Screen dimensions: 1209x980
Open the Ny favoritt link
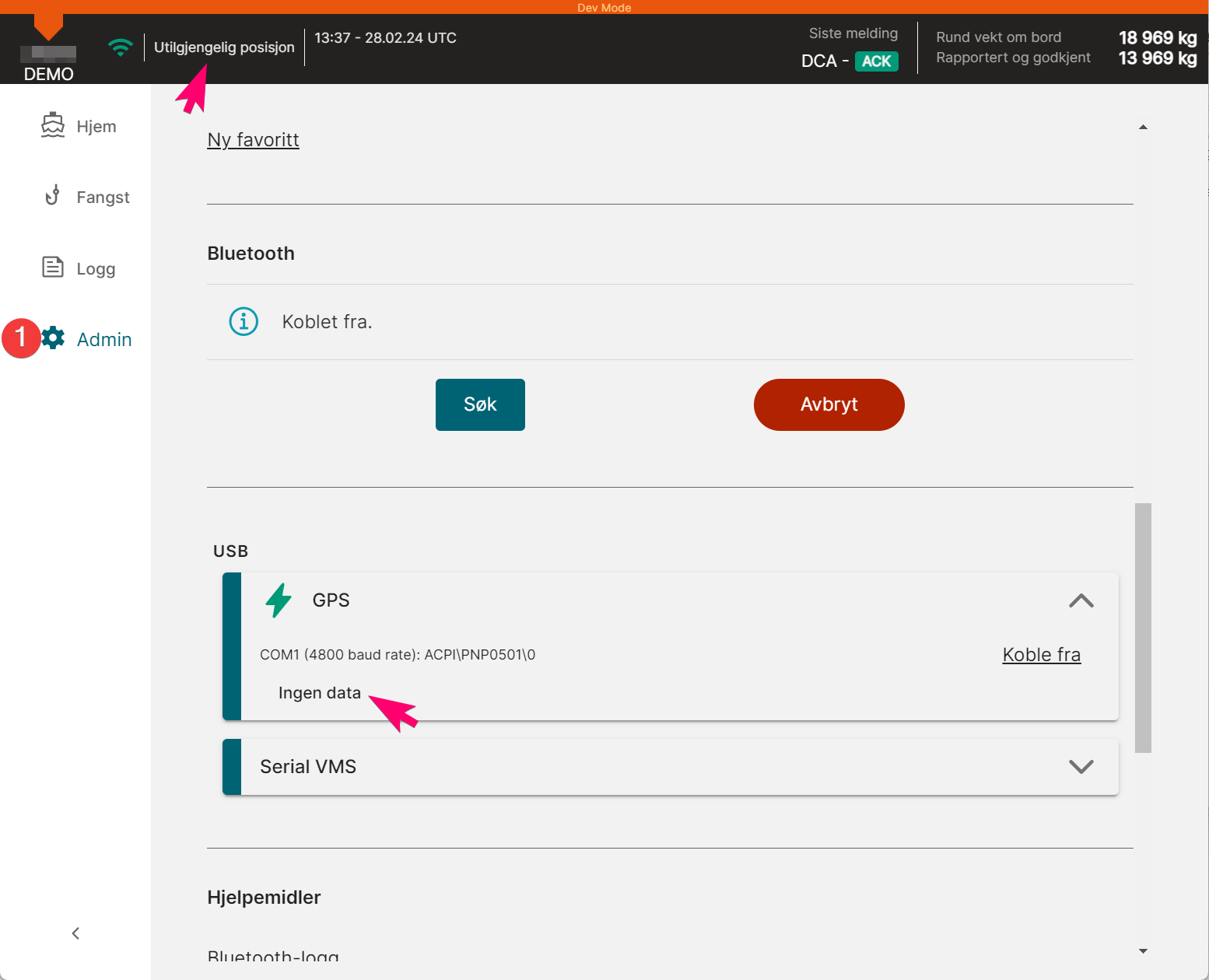253,140
